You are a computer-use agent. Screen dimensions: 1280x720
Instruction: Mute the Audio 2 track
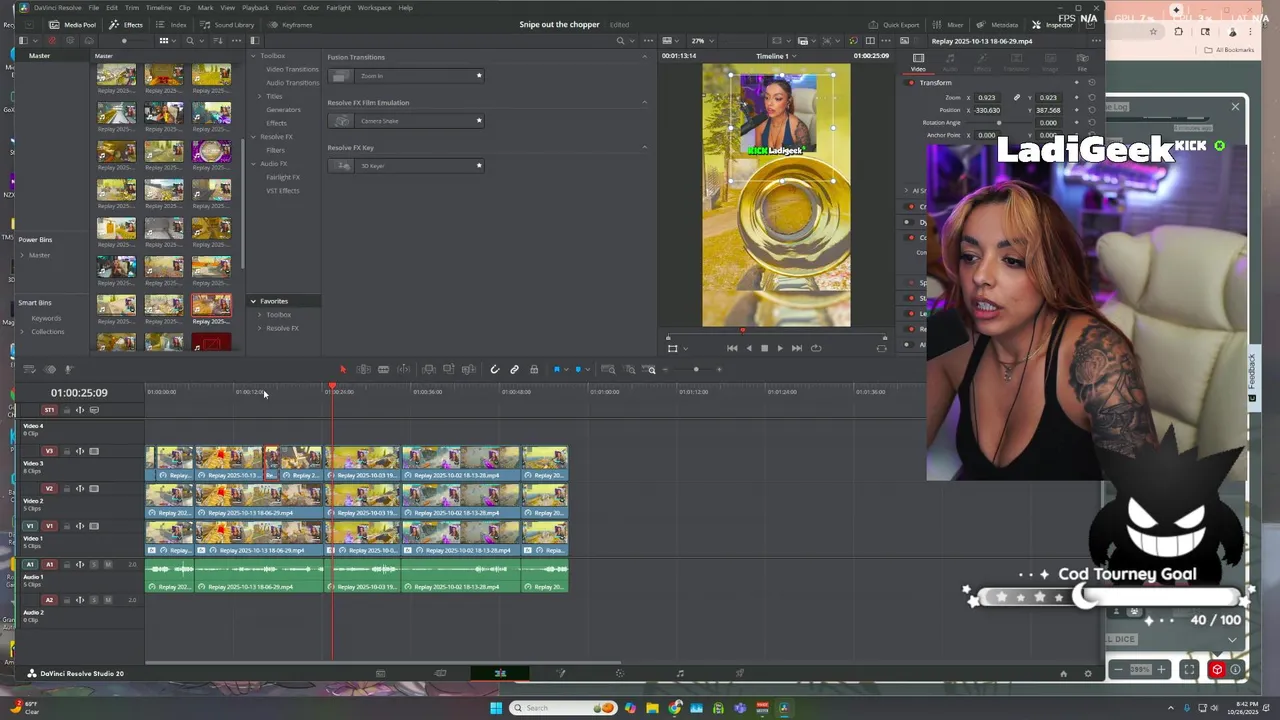point(108,600)
